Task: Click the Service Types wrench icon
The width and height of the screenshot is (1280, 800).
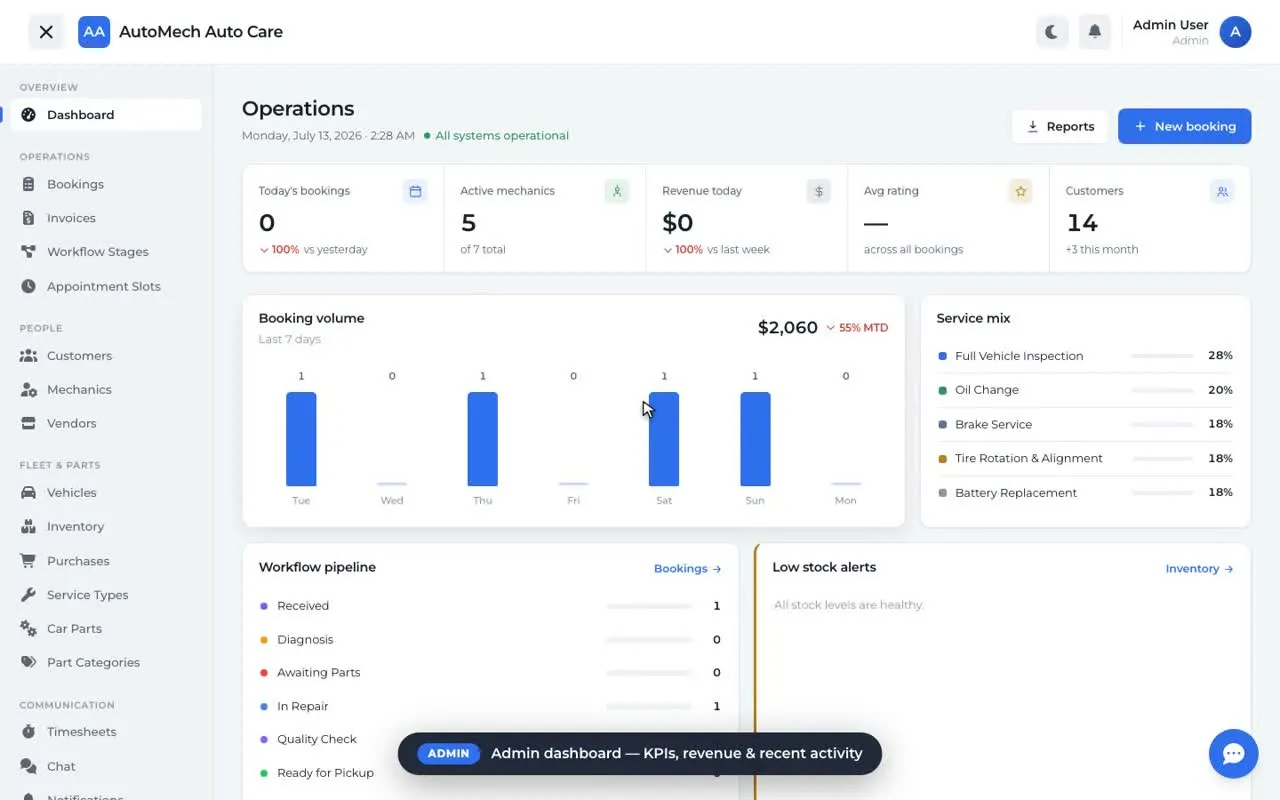Action: (28, 595)
